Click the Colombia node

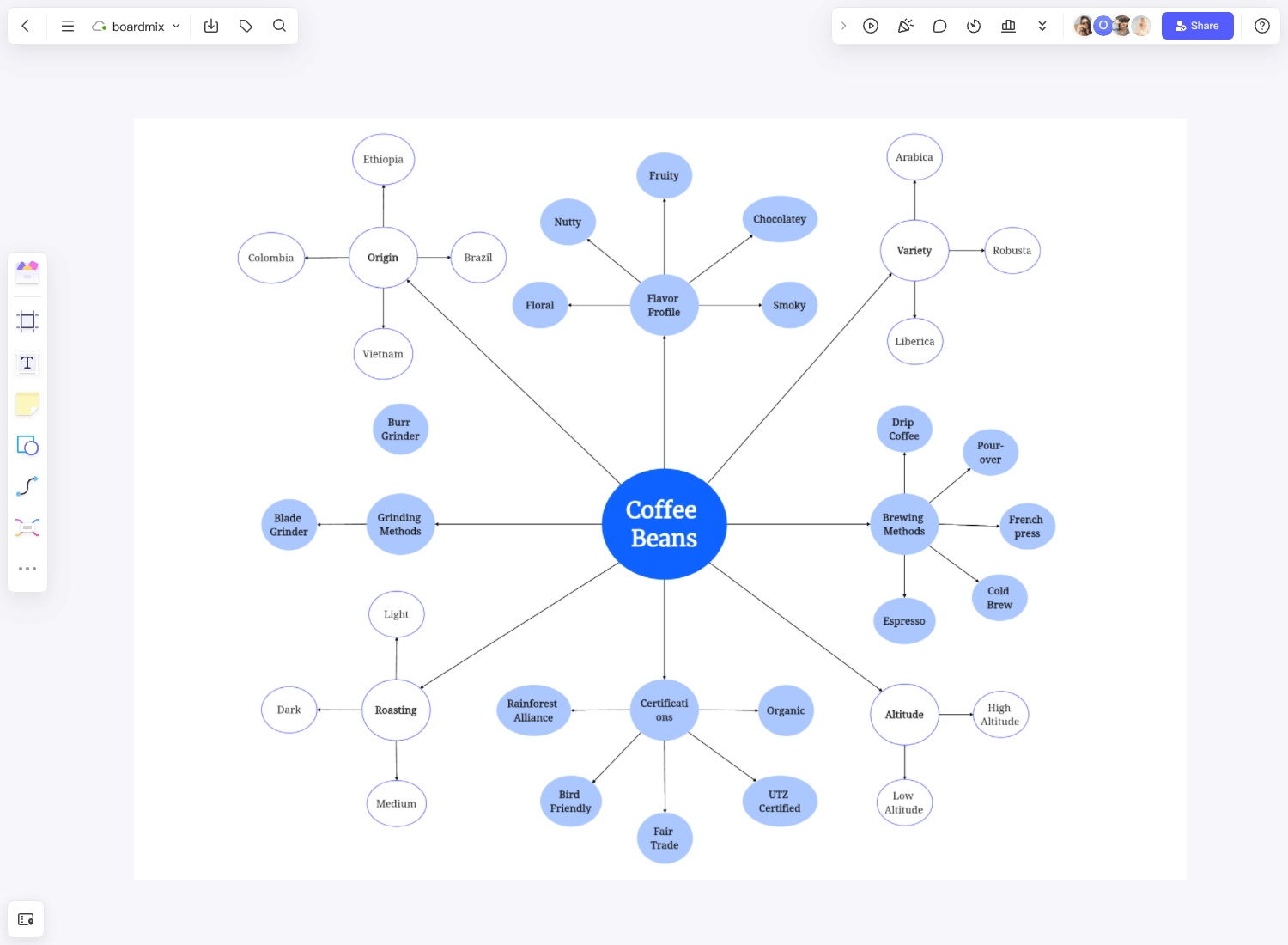coord(271,258)
